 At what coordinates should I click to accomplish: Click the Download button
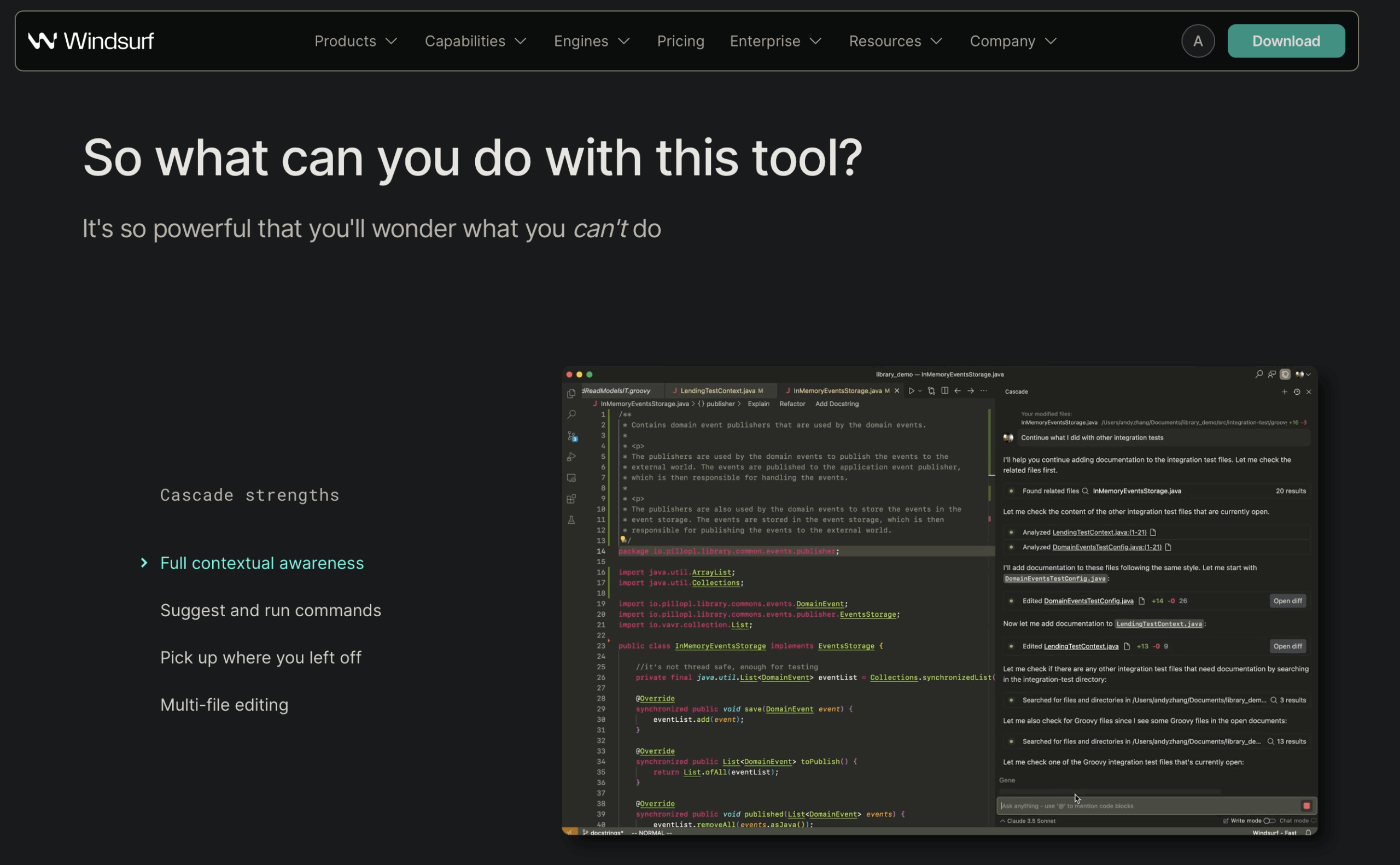coord(1286,40)
